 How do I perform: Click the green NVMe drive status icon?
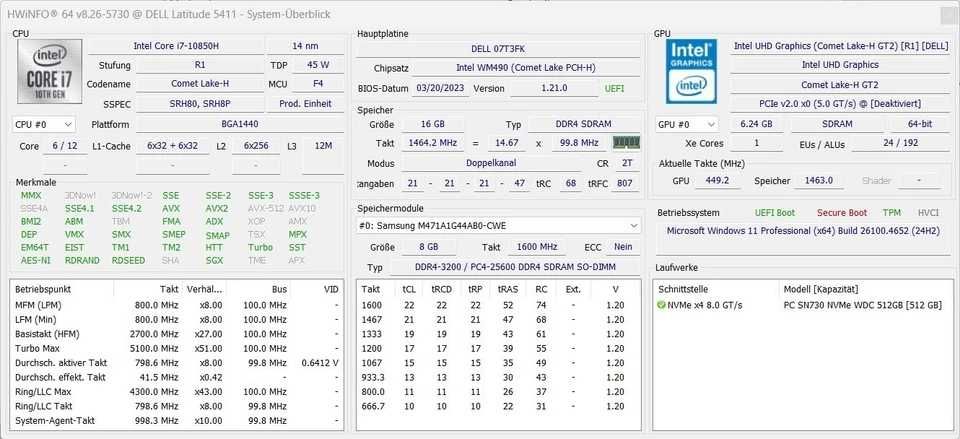click(x=661, y=305)
